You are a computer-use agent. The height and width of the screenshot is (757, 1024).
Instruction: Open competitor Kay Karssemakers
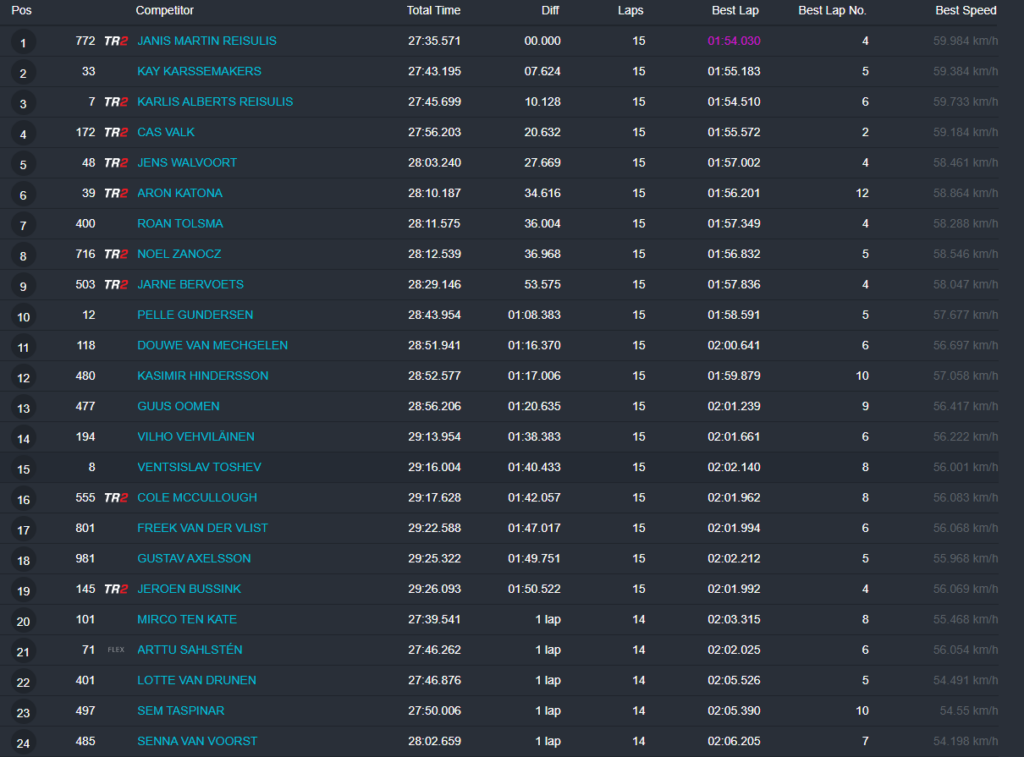pos(199,72)
